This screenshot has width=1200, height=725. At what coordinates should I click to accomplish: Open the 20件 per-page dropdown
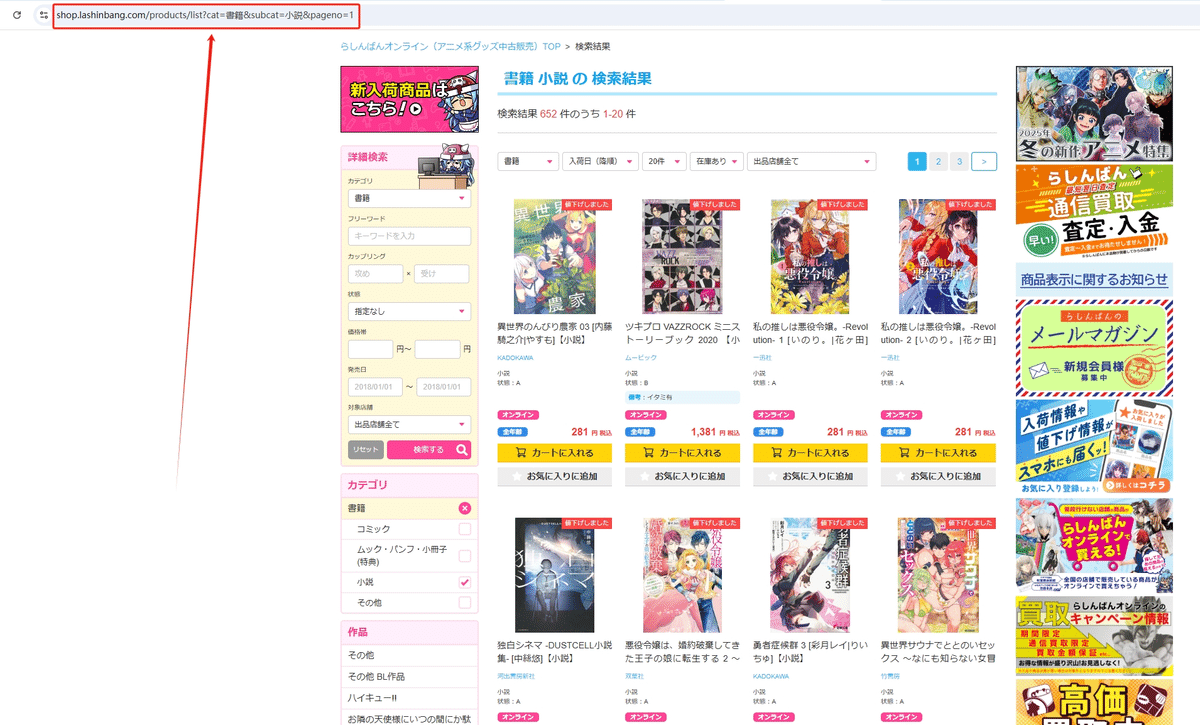tap(665, 161)
